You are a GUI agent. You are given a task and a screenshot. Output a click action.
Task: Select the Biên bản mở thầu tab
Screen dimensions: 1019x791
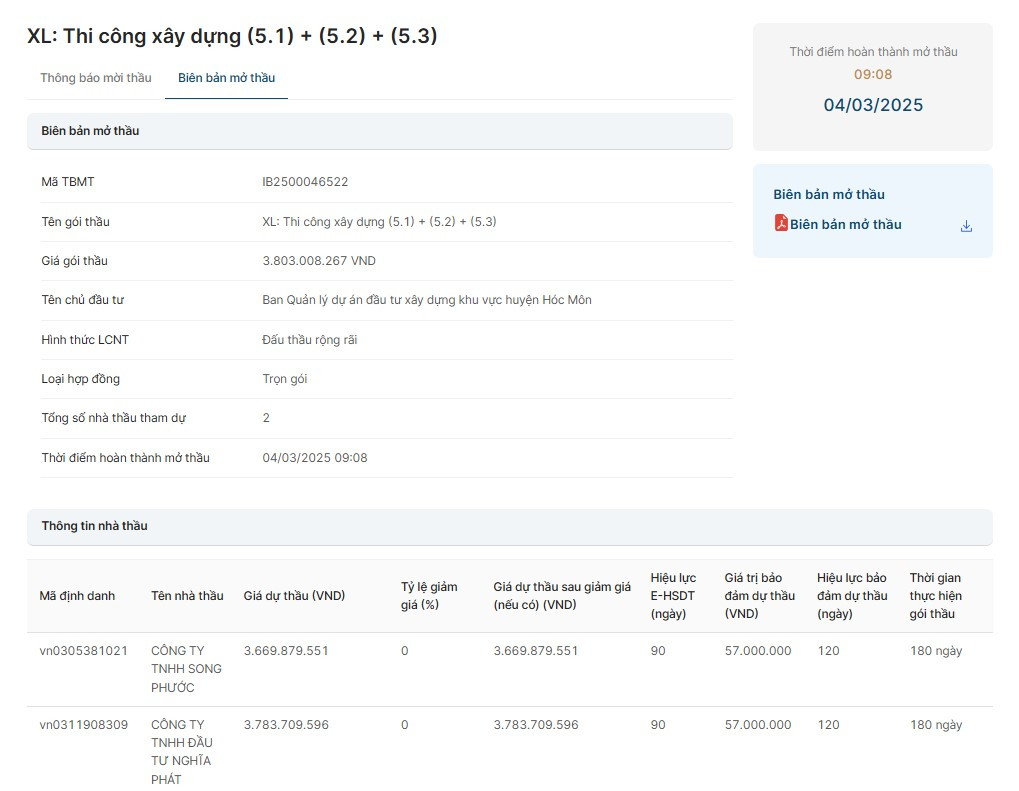[x=226, y=78]
